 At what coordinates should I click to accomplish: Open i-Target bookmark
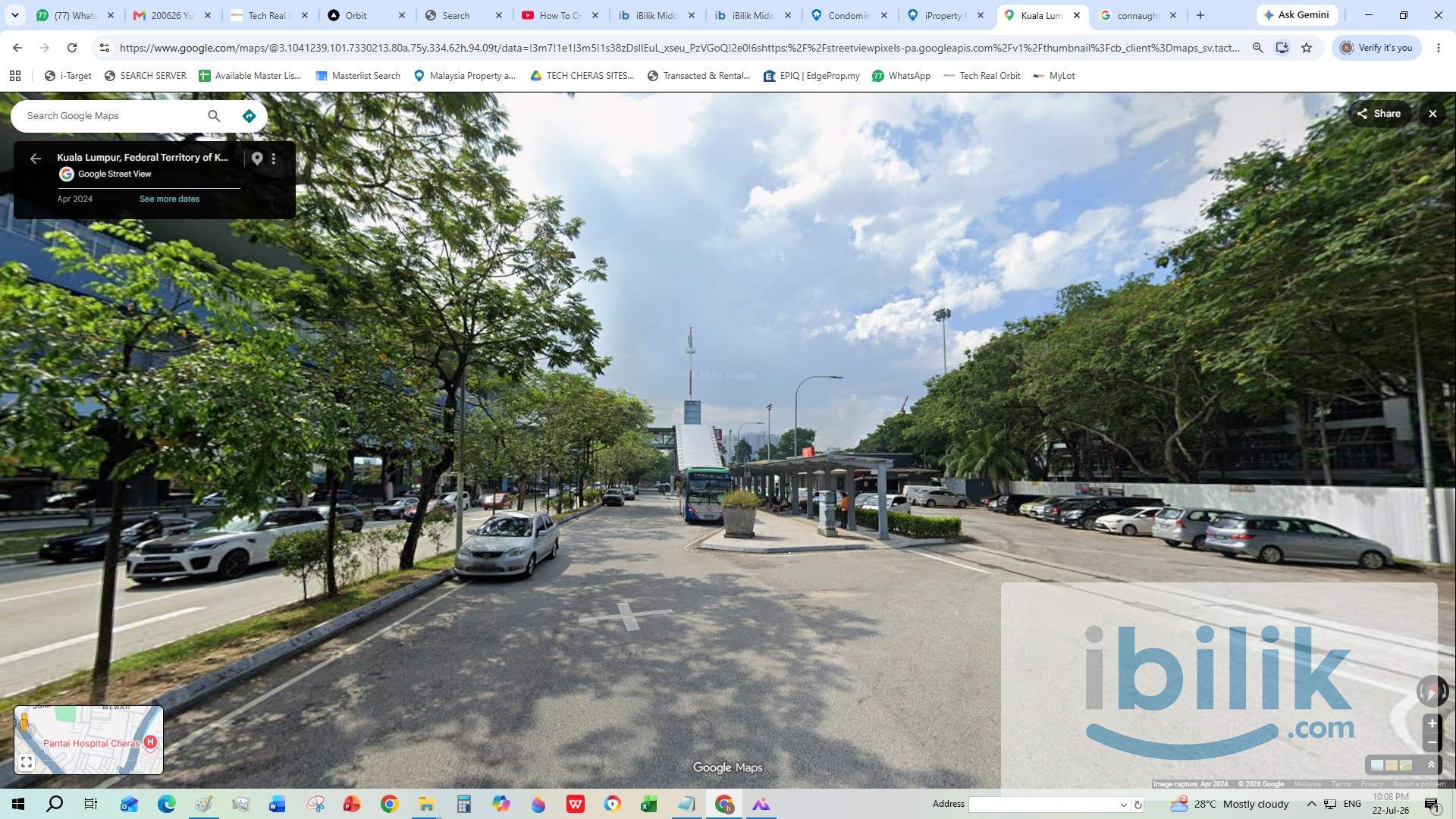click(67, 76)
